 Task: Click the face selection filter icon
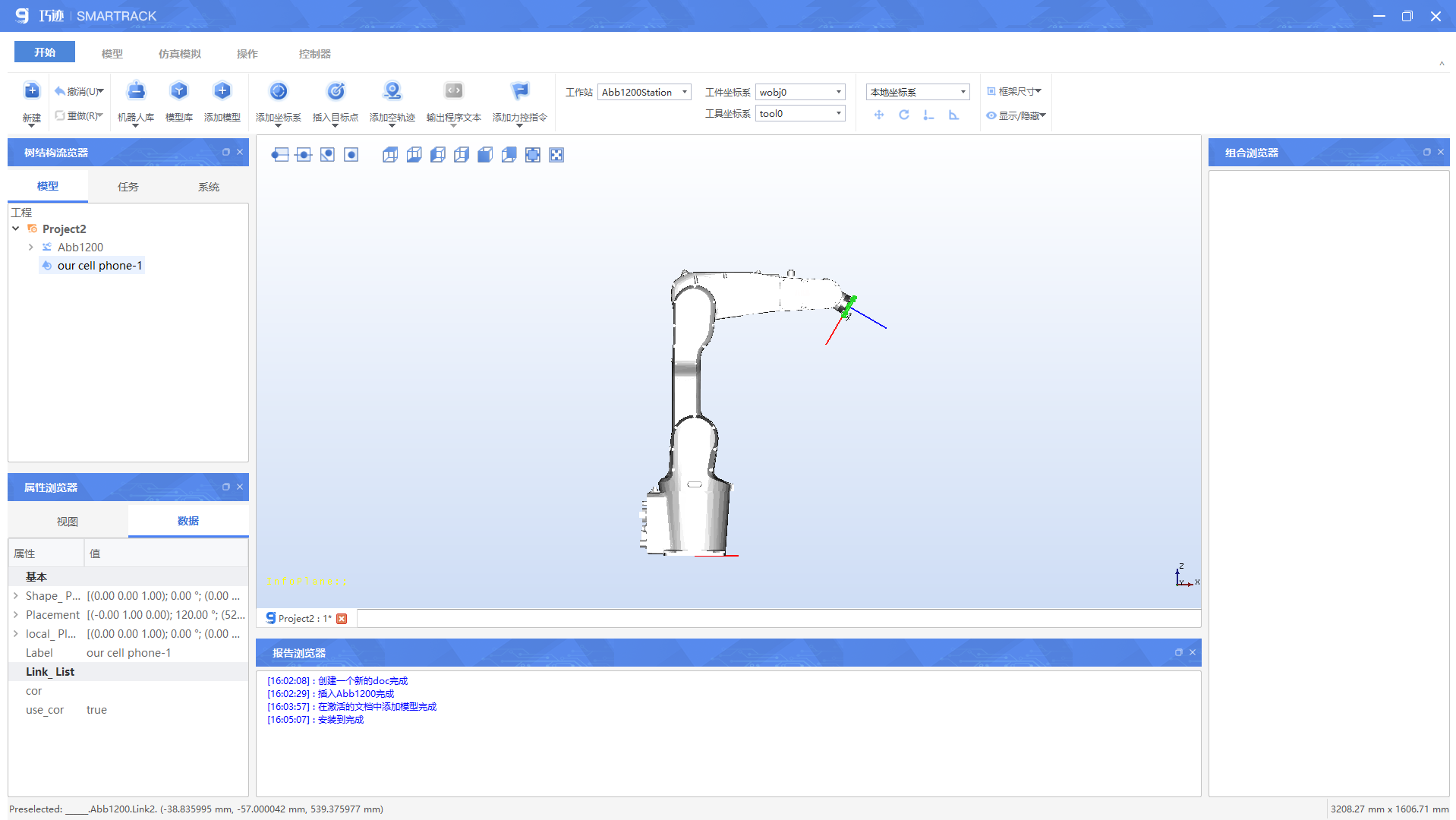pyautogui.click(x=327, y=155)
